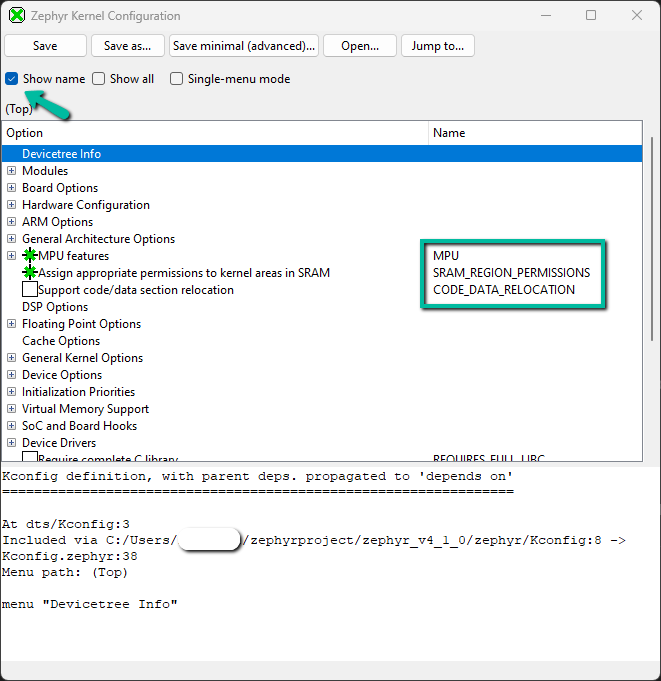This screenshot has height=681, width=661.
Task: Expand the ARM Options node
Action: coord(12,221)
